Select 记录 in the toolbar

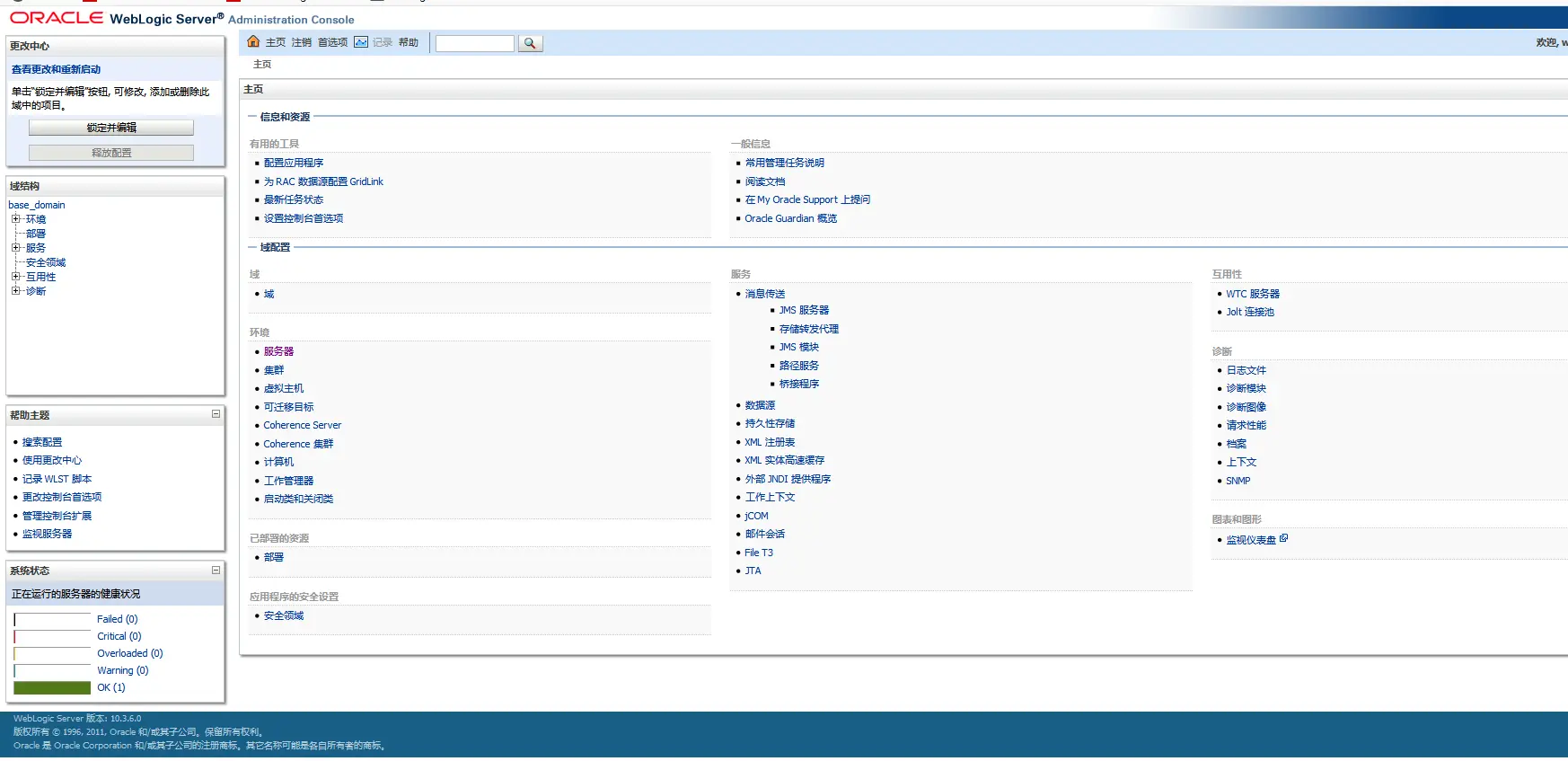[383, 42]
